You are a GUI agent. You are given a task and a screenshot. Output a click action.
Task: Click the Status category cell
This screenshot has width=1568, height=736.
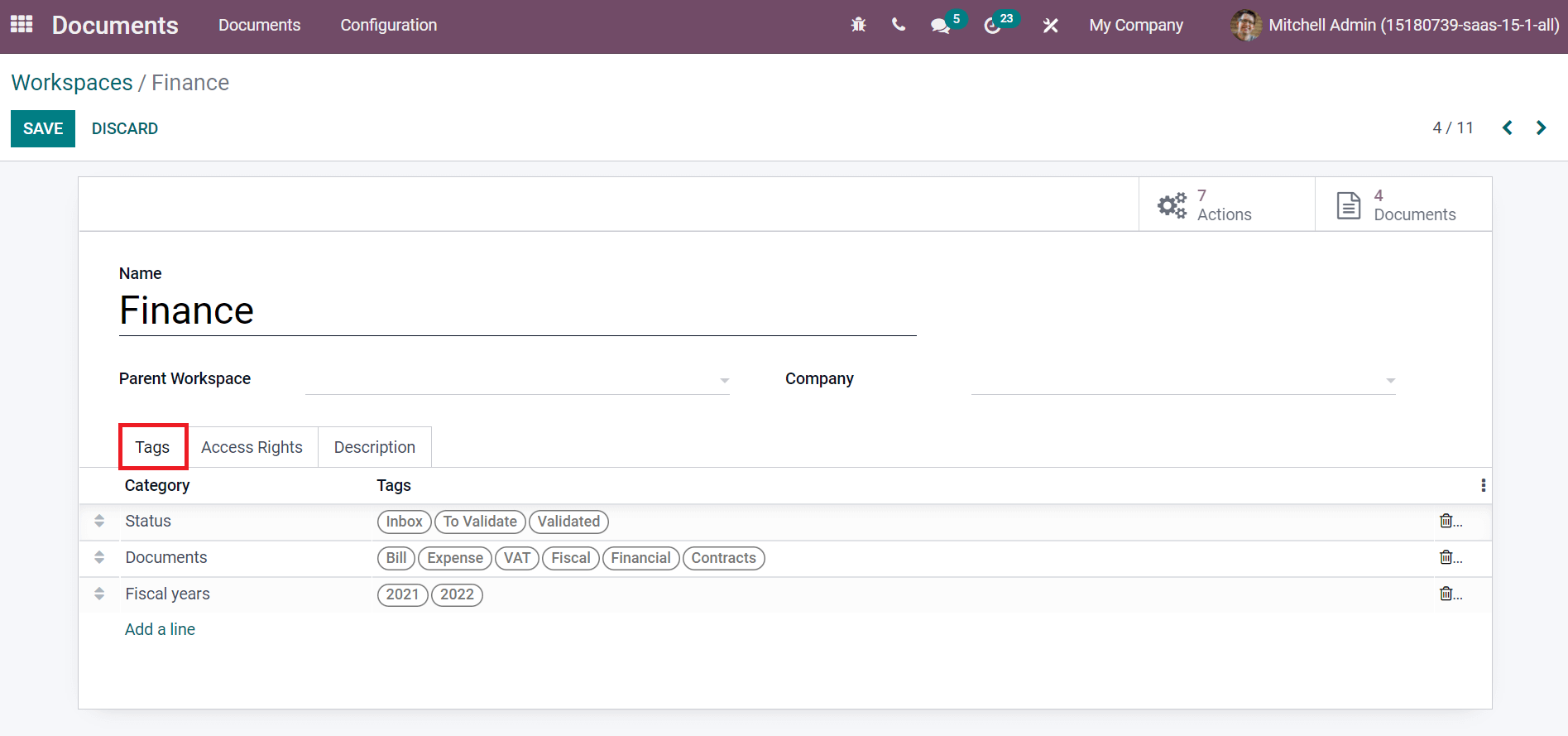click(246, 521)
